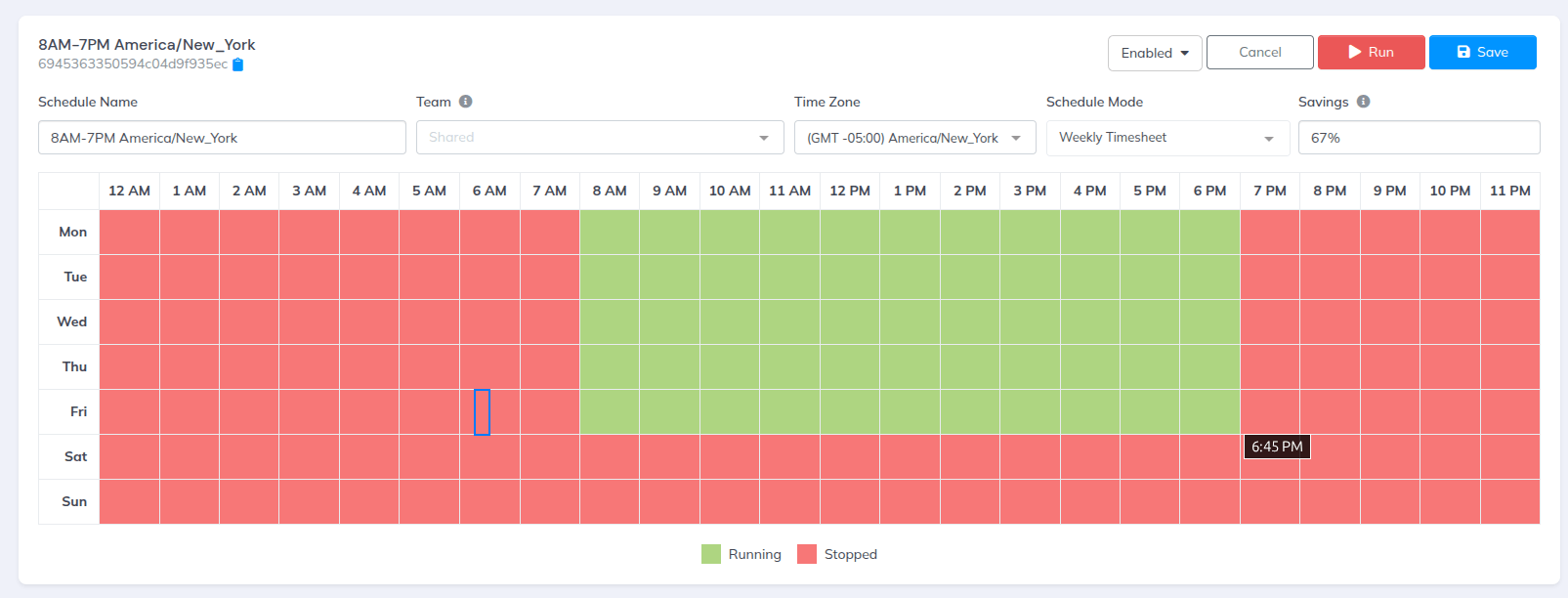Image resolution: width=1568 pixels, height=598 pixels.
Task: Toggle Friday 6 AM highlighted cell
Action: tap(482, 412)
